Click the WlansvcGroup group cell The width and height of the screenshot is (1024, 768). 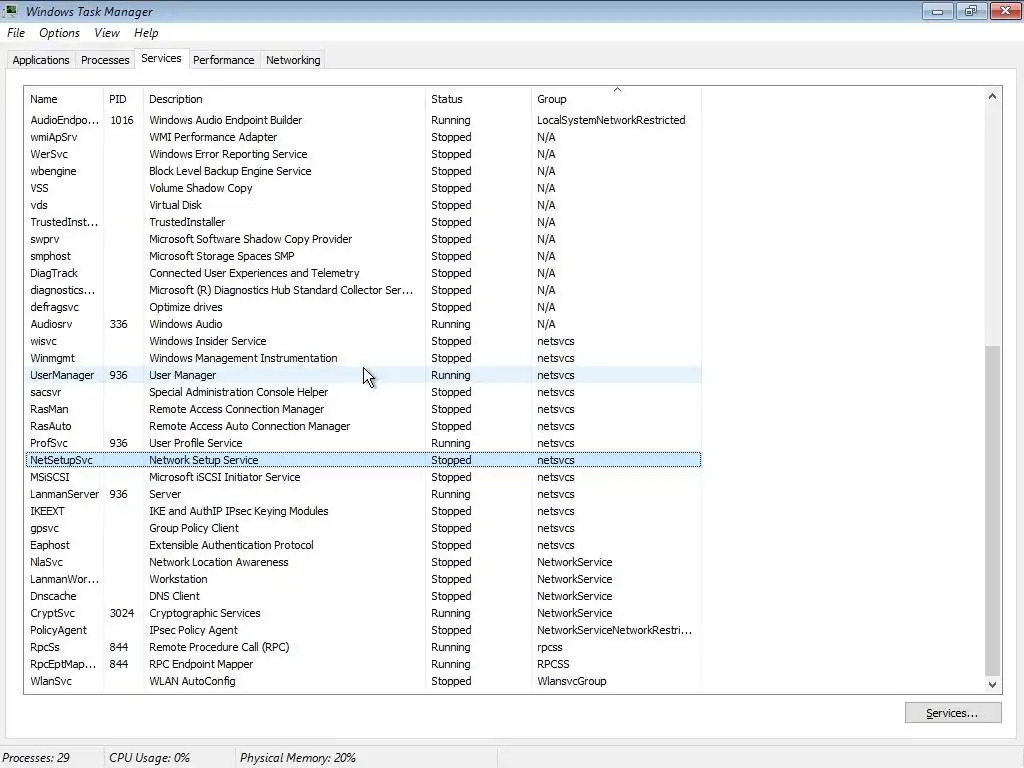[x=571, y=680]
